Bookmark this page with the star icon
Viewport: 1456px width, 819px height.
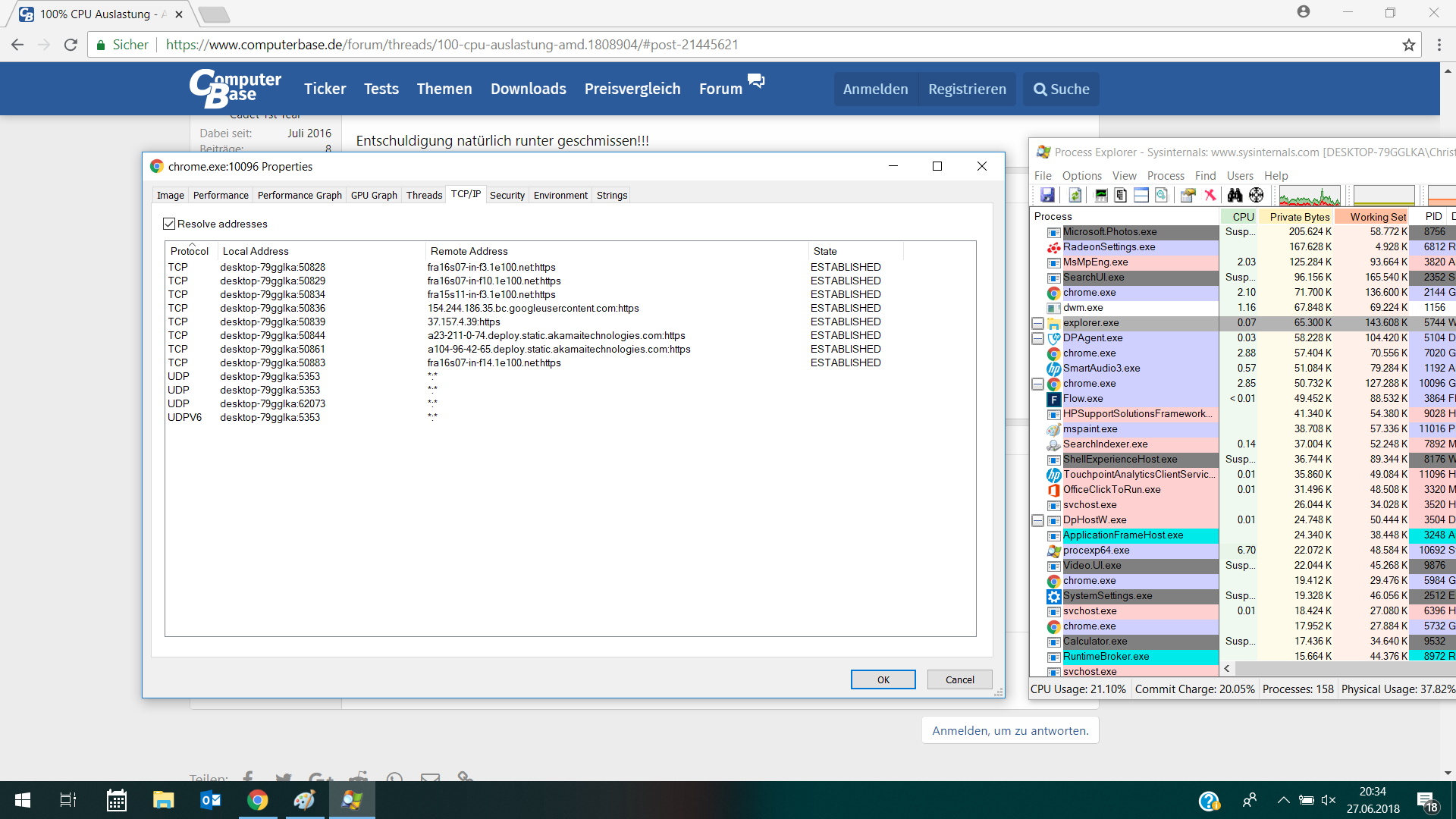tap(1408, 45)
